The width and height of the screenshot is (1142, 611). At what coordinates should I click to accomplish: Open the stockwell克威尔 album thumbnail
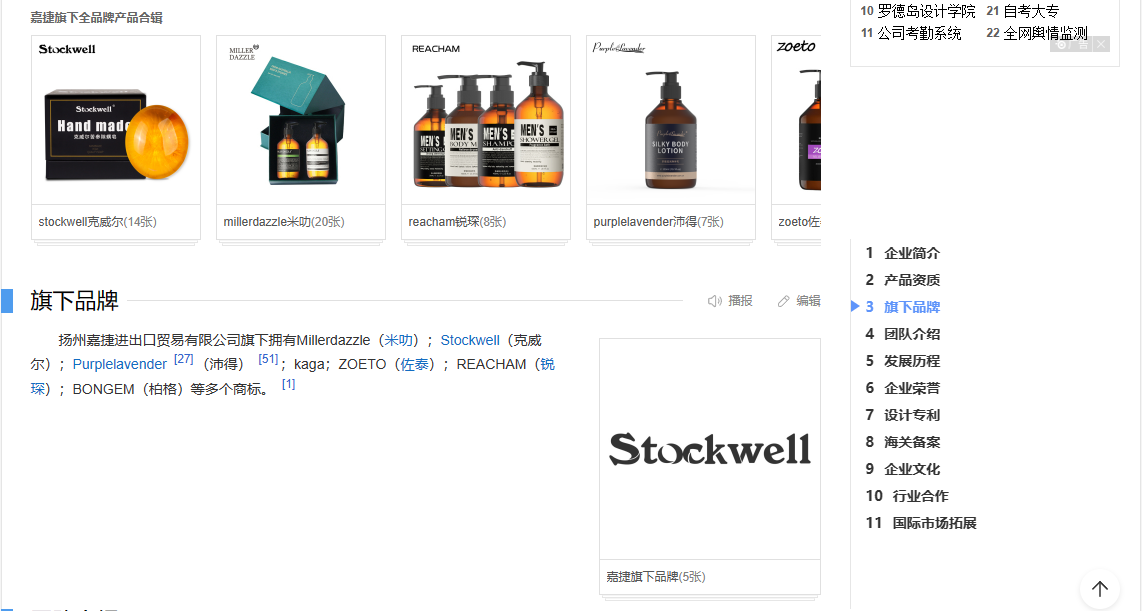click(116, 120)
